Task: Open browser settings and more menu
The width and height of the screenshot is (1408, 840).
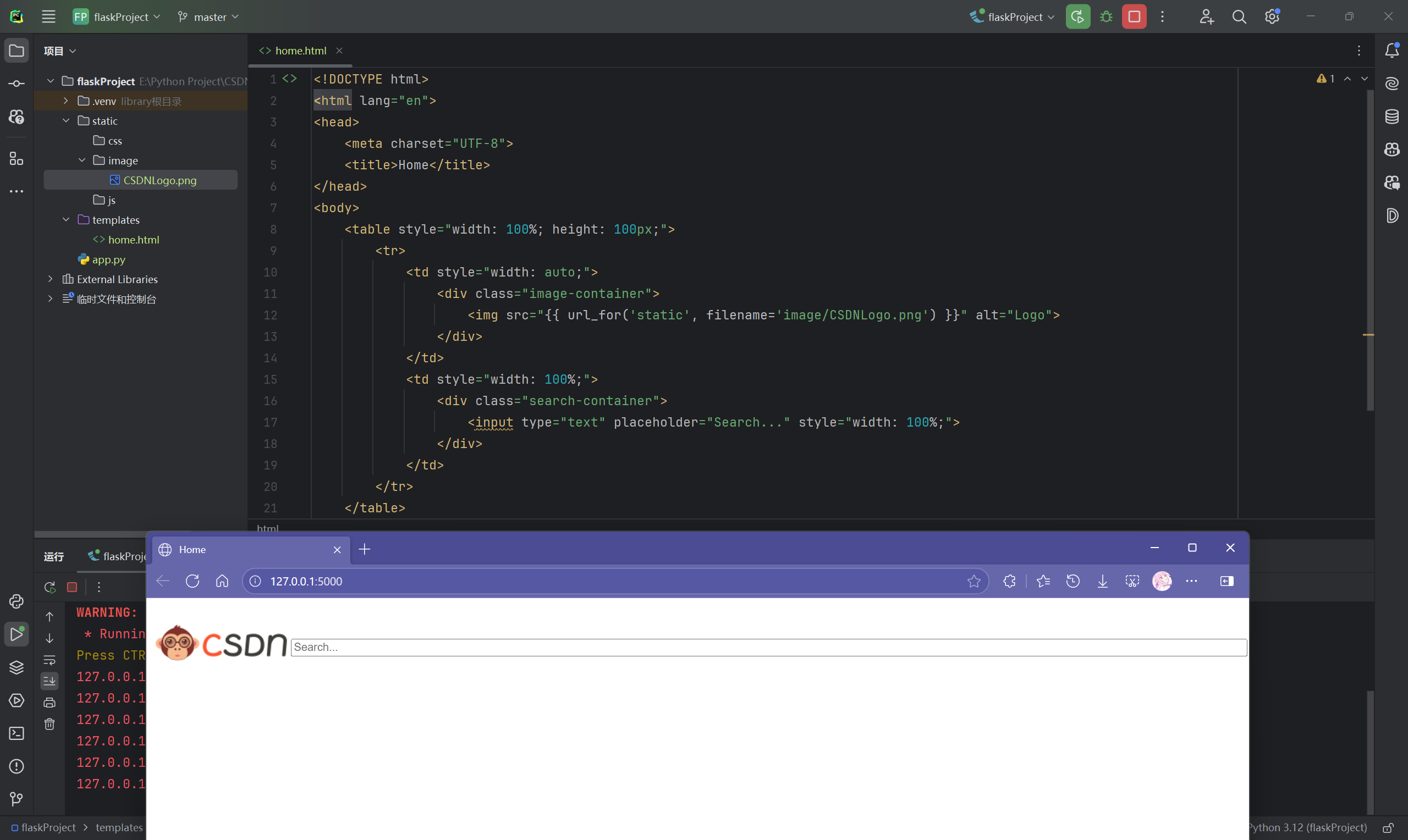Action: [1191, 581]
